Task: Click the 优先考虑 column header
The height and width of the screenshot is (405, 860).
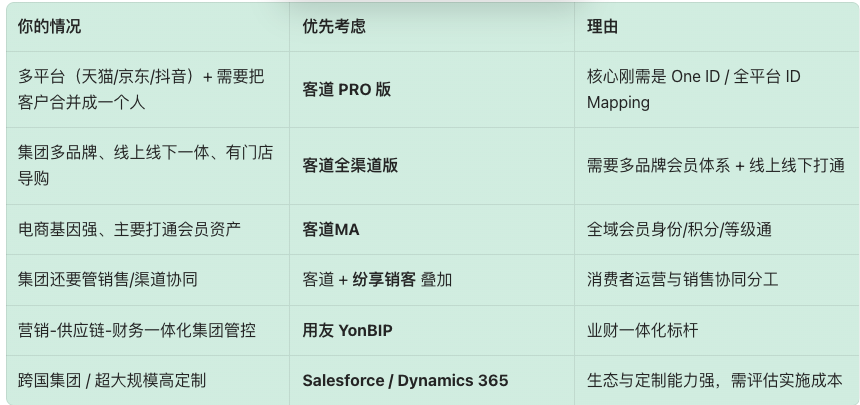Action: click(334, 26)
